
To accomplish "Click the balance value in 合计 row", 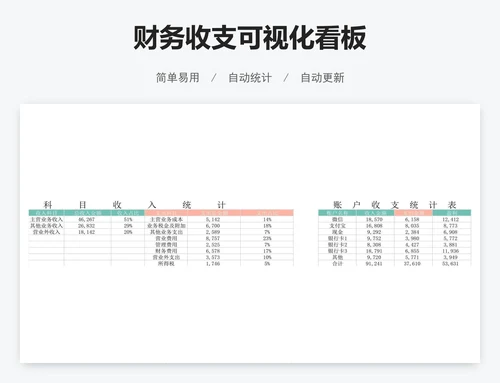I will (x=450, y=264).
